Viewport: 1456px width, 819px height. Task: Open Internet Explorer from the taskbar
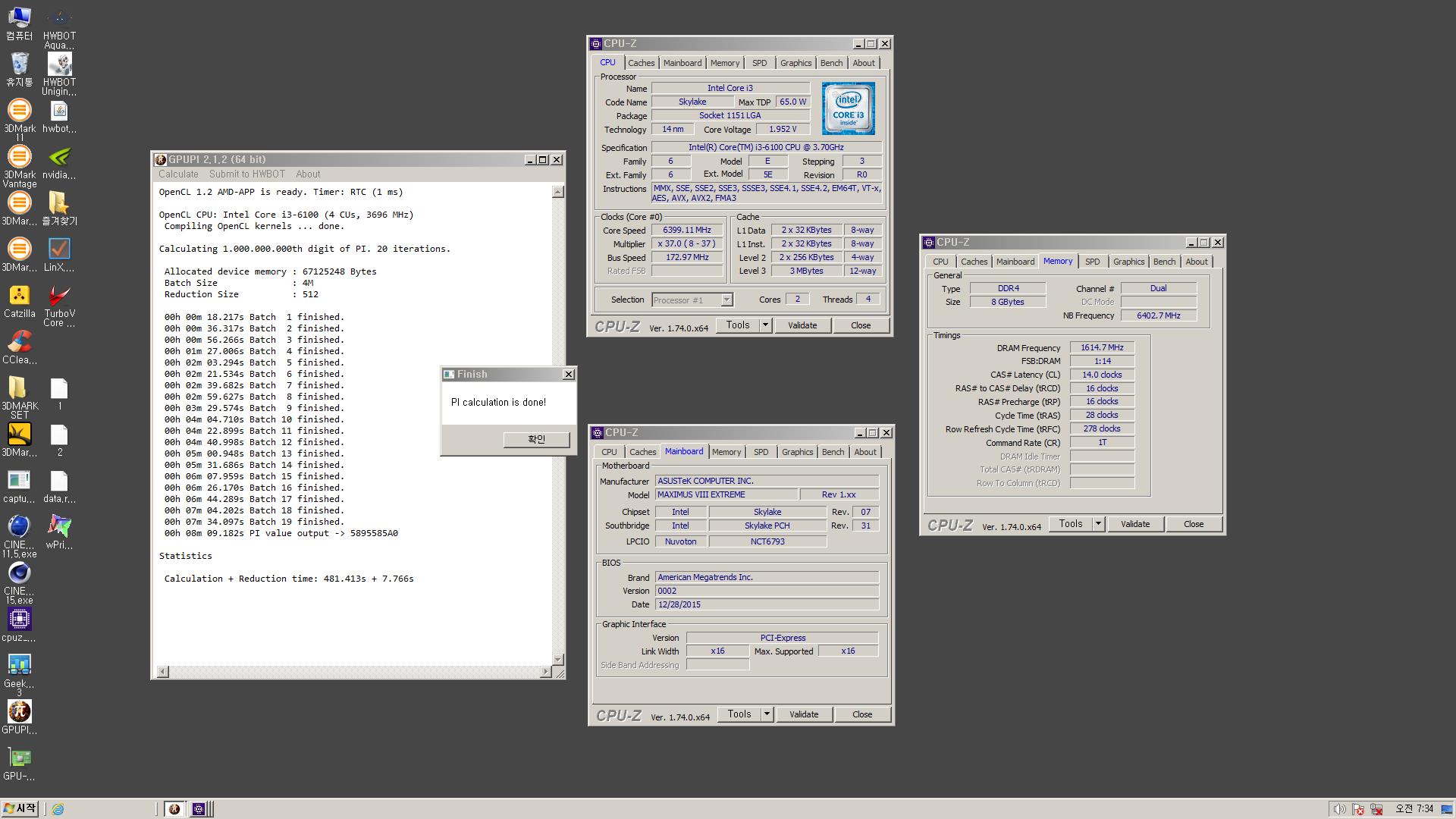click(58, 809)
